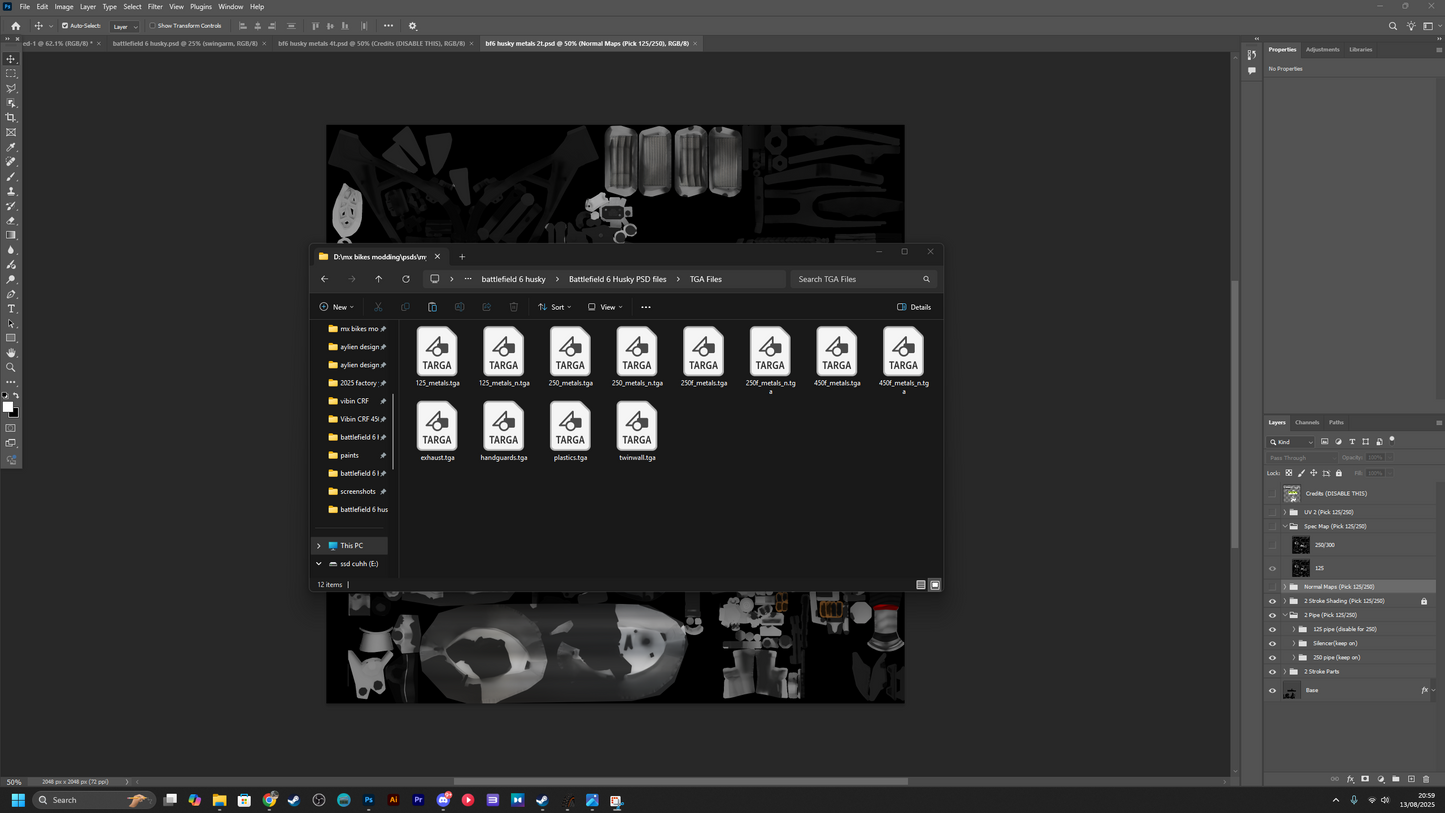
Task: Open the Sort dropdown in File Explorer
Action: pos(554,307)
